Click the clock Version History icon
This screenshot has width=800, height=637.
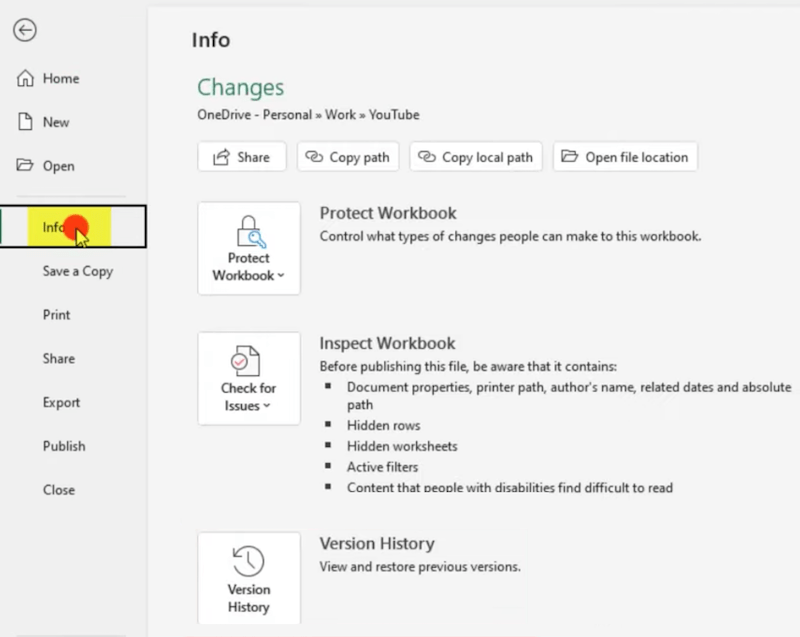pyautogui.click(x=248, y=560)
